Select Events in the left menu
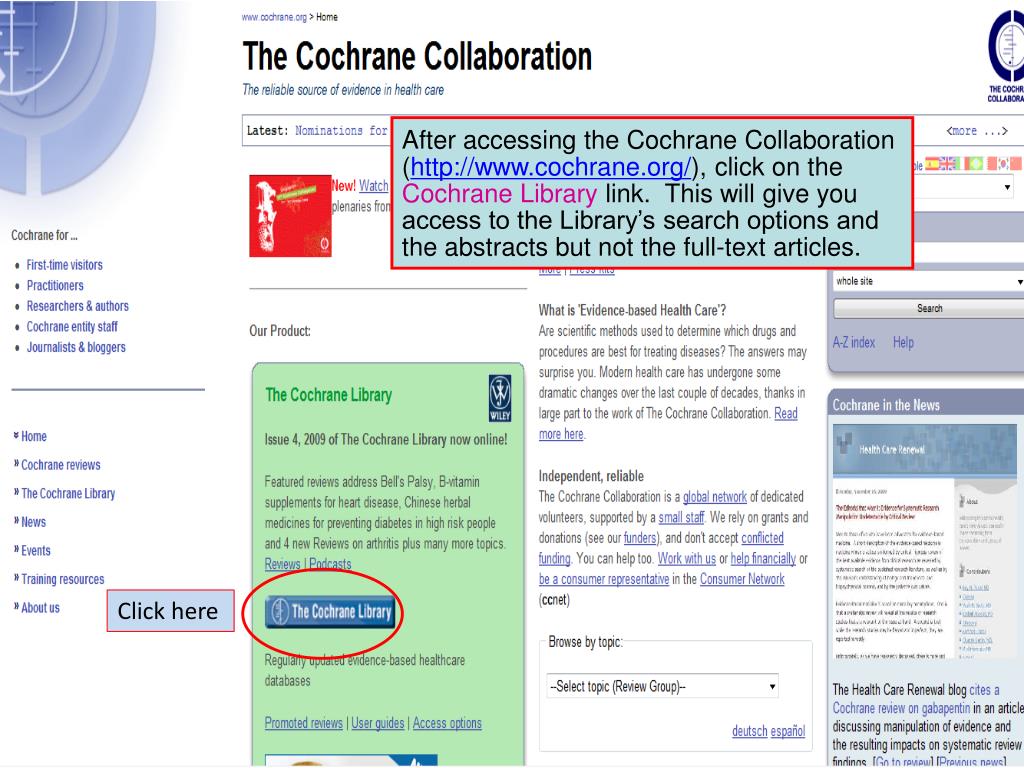Viewport: 1024px width, 768px height. pos(35,551)
